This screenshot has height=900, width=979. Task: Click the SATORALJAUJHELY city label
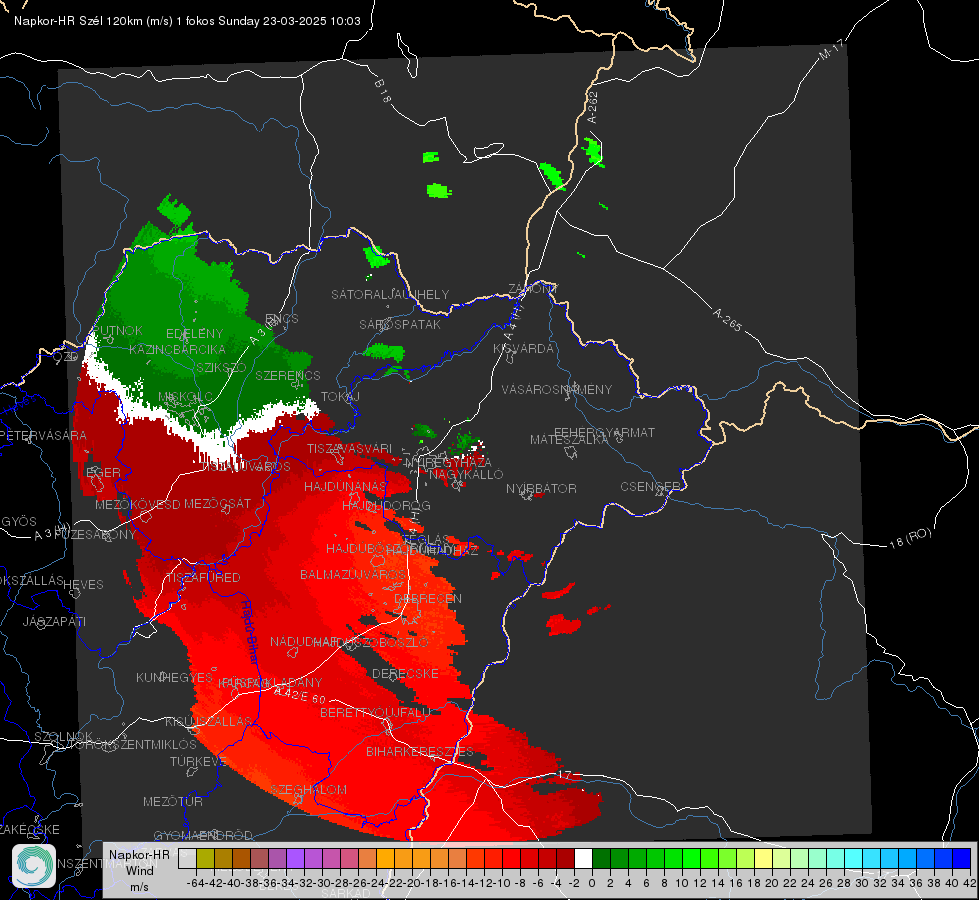[390, 294]
